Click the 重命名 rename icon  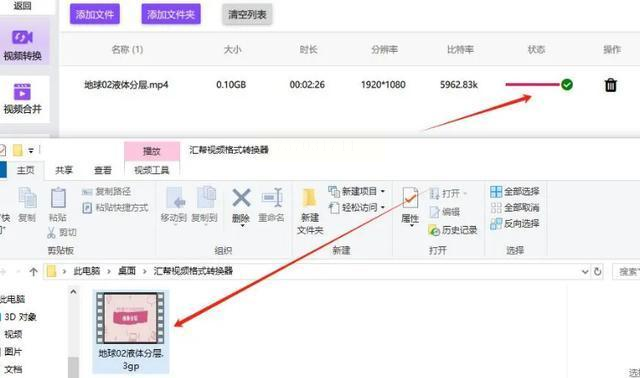[x=272, y=198]
